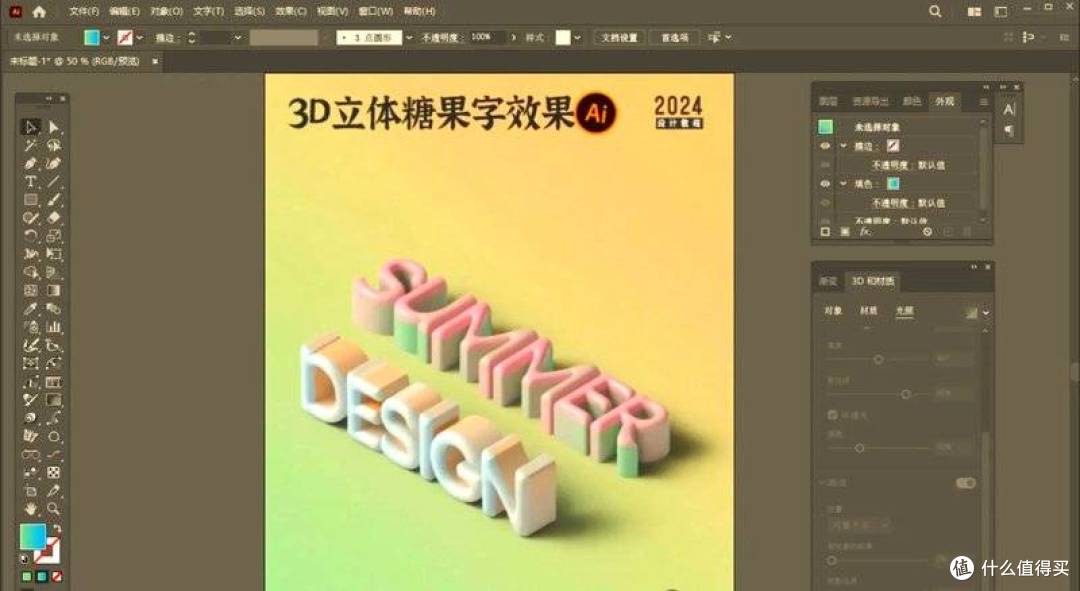Viewport: 1080px width, 591px height.
Task: Collapse the 填色 row chevron
Action: pos(843,184)
